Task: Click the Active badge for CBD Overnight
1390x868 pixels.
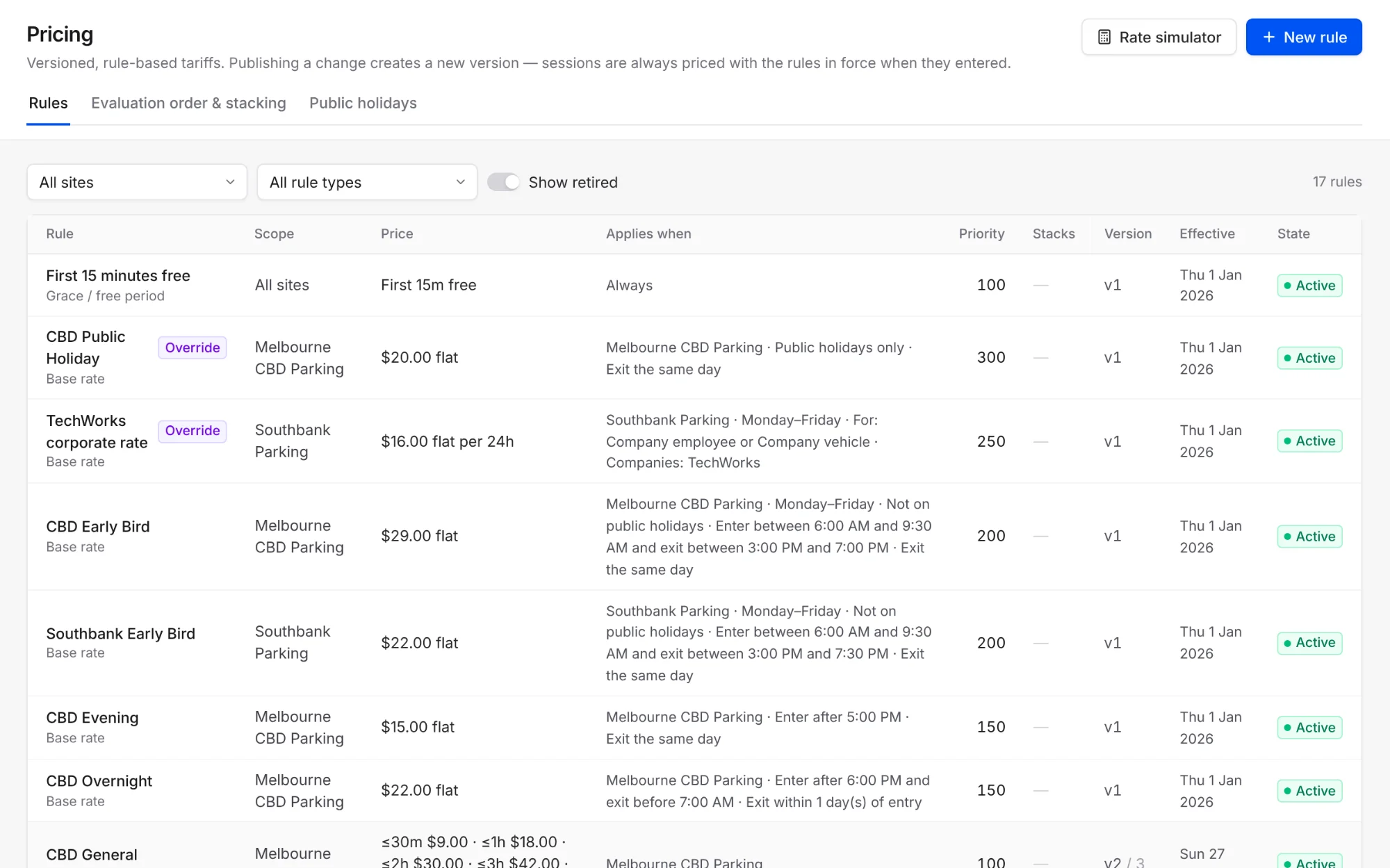Action: tap(1309, 791)
